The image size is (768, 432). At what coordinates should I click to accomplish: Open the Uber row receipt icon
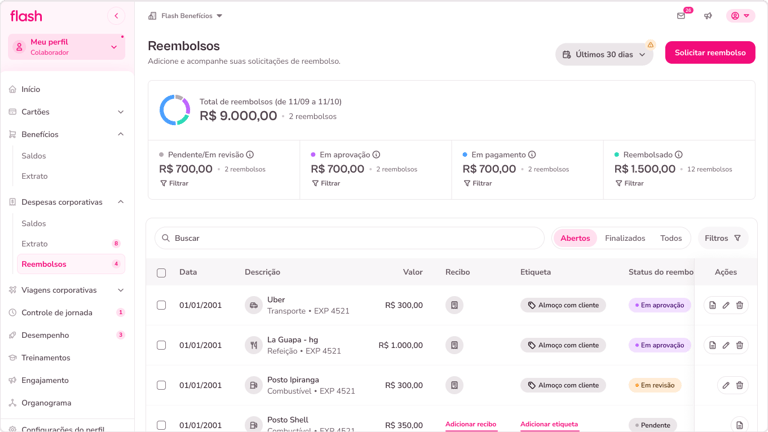click(x=454, y=305)
